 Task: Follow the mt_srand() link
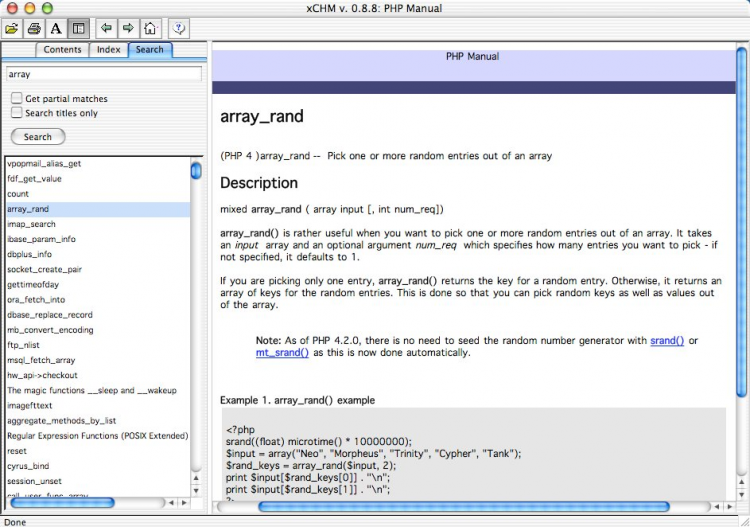[x=282, y=352]
